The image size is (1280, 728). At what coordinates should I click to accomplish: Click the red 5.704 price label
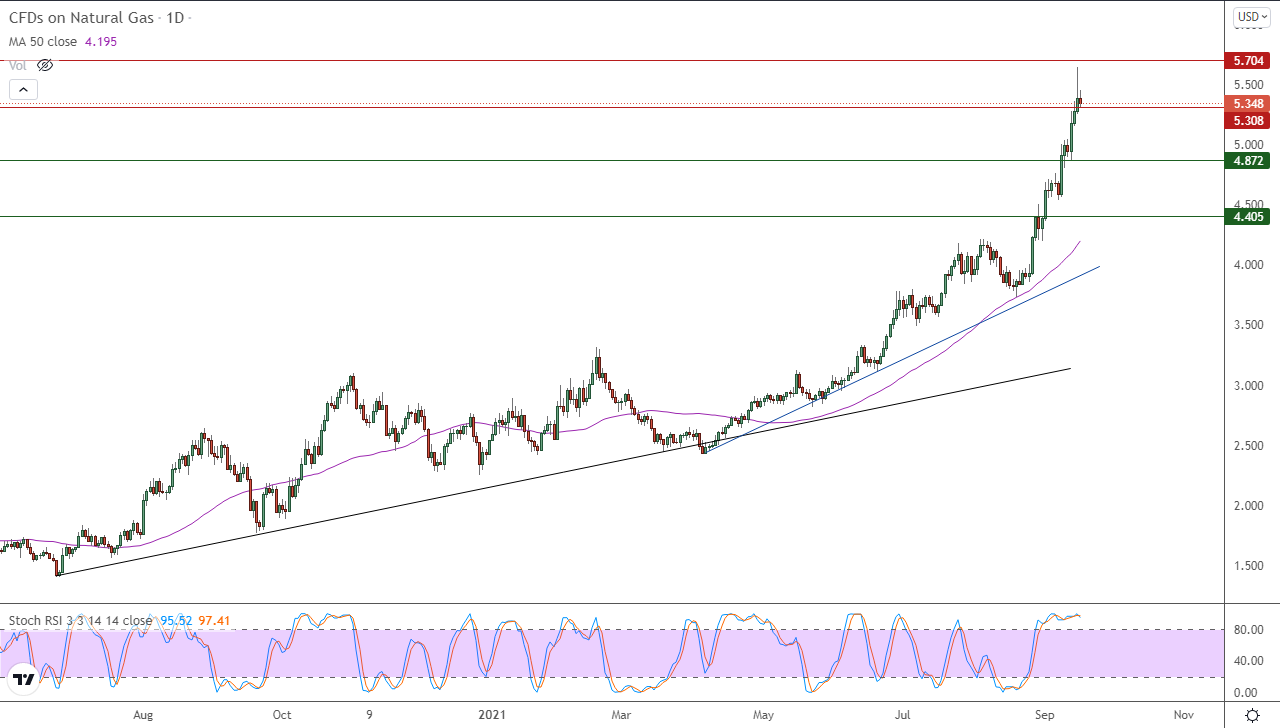tap(1249, 60)
